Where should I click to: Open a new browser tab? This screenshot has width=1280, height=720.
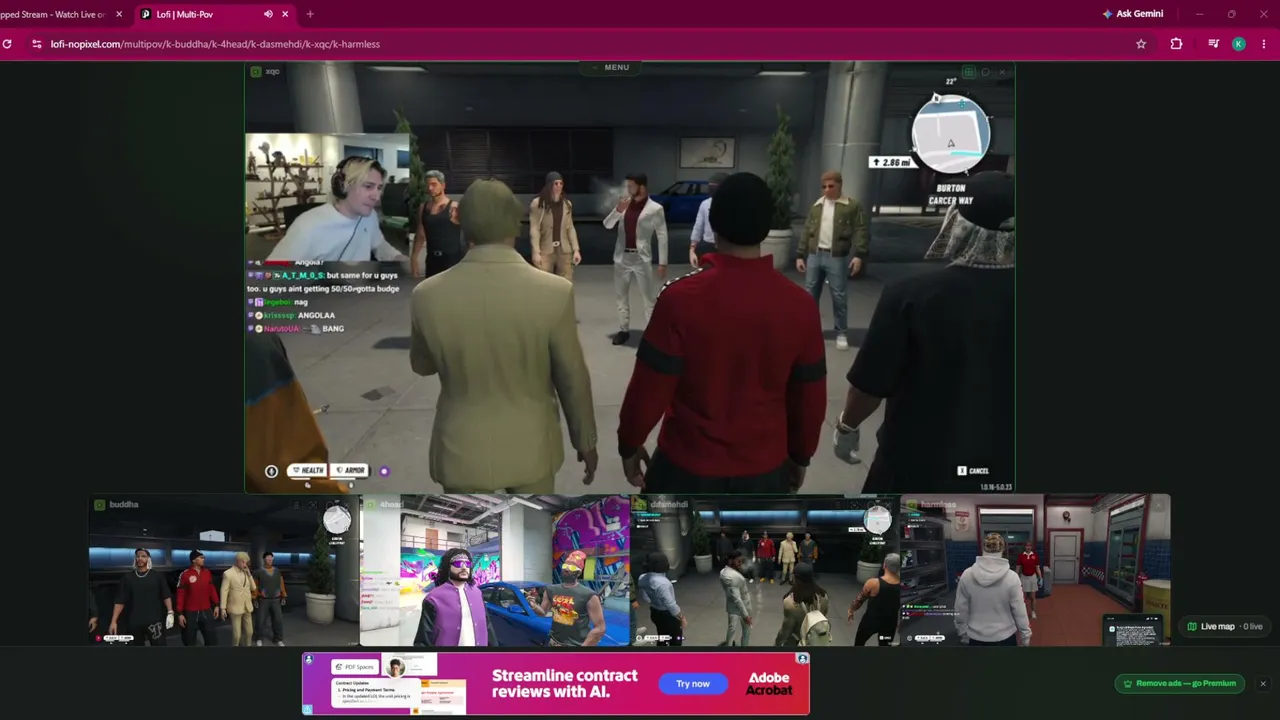point(310,14)
